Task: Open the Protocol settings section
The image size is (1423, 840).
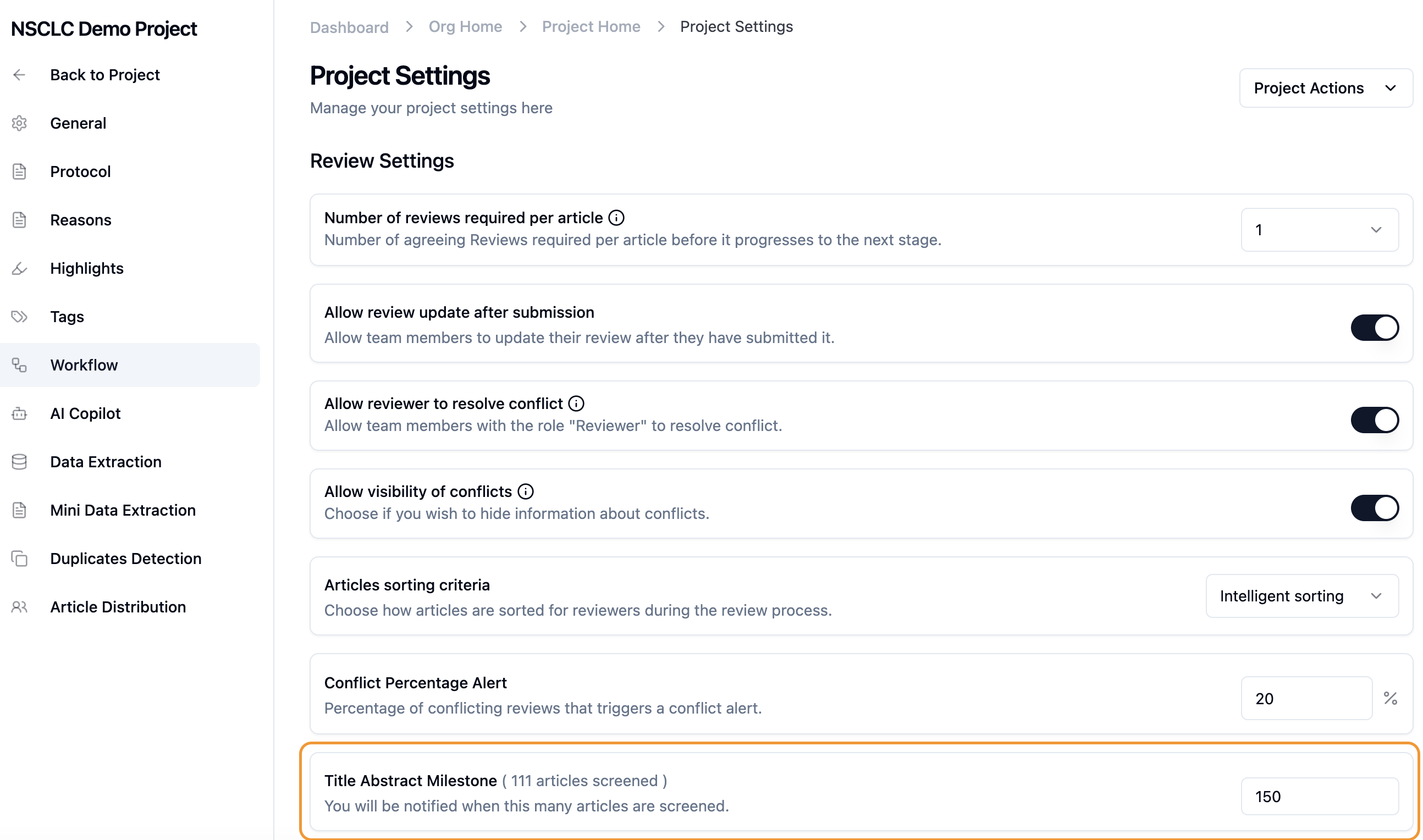Action: pos(80,172)
